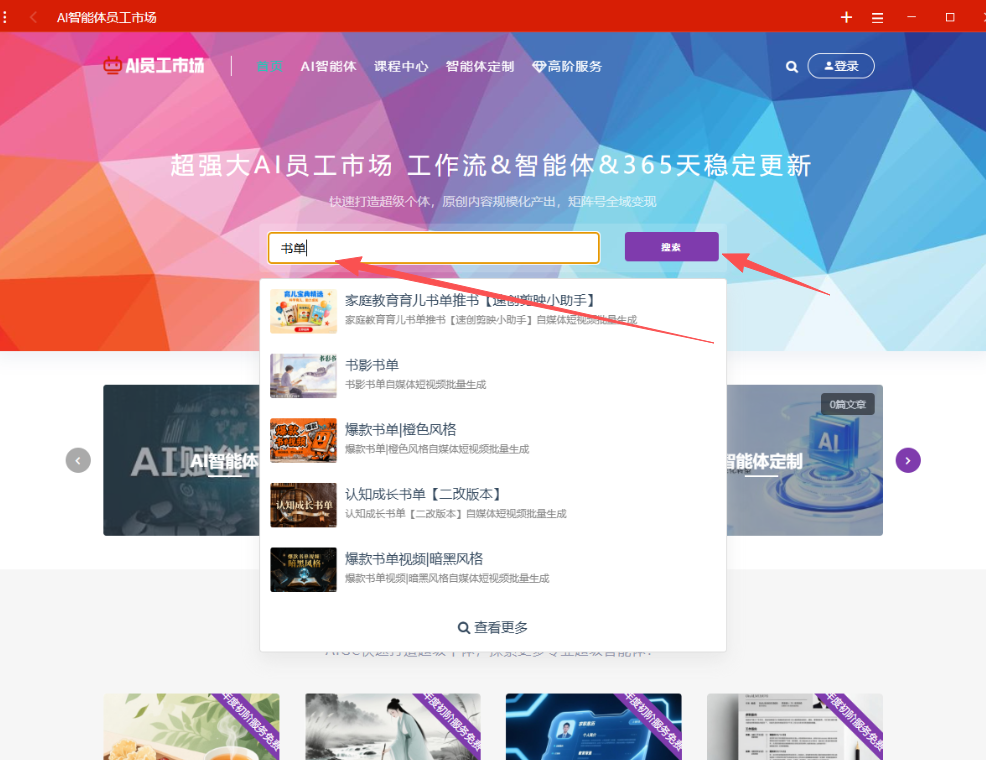Open the three-dot menu at top left
986x760 pixels.
pos(6,17)
